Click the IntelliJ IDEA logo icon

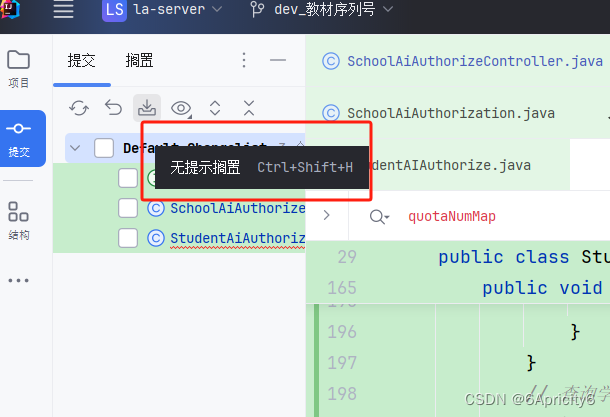[x=10, y=9]
